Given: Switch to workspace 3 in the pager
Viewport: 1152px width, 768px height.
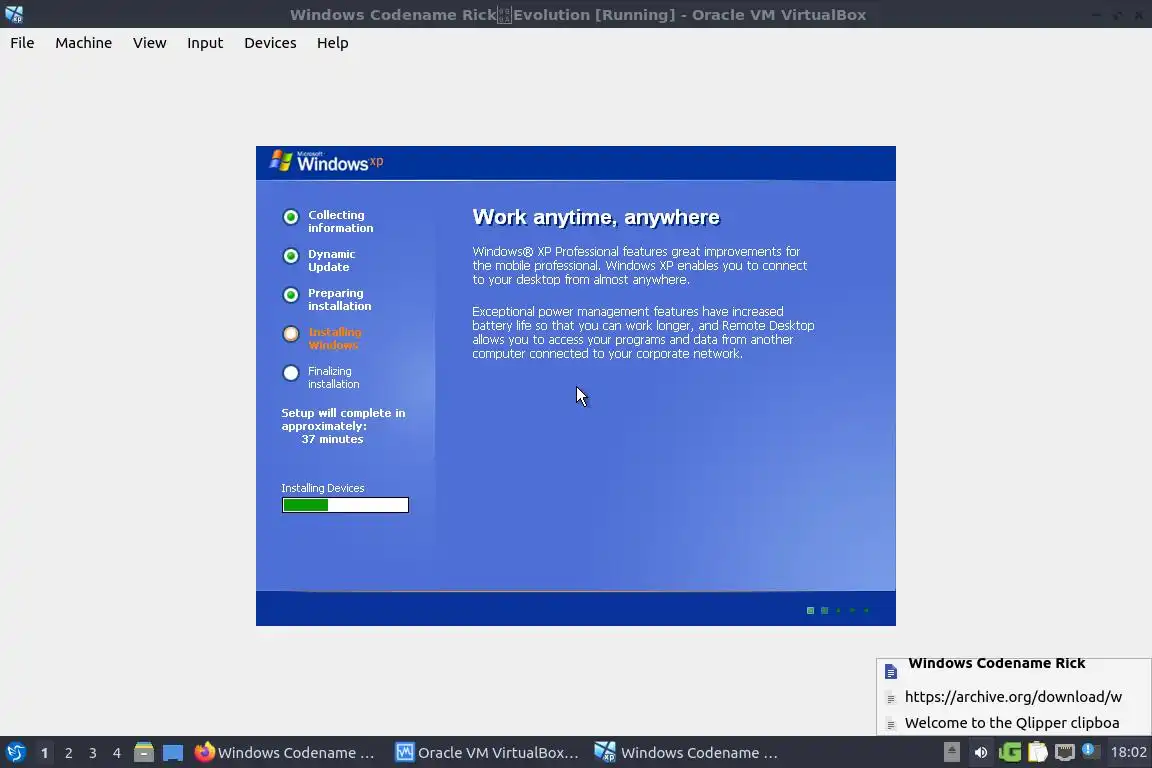Looking at the screenshot, I should coord(93,753).
